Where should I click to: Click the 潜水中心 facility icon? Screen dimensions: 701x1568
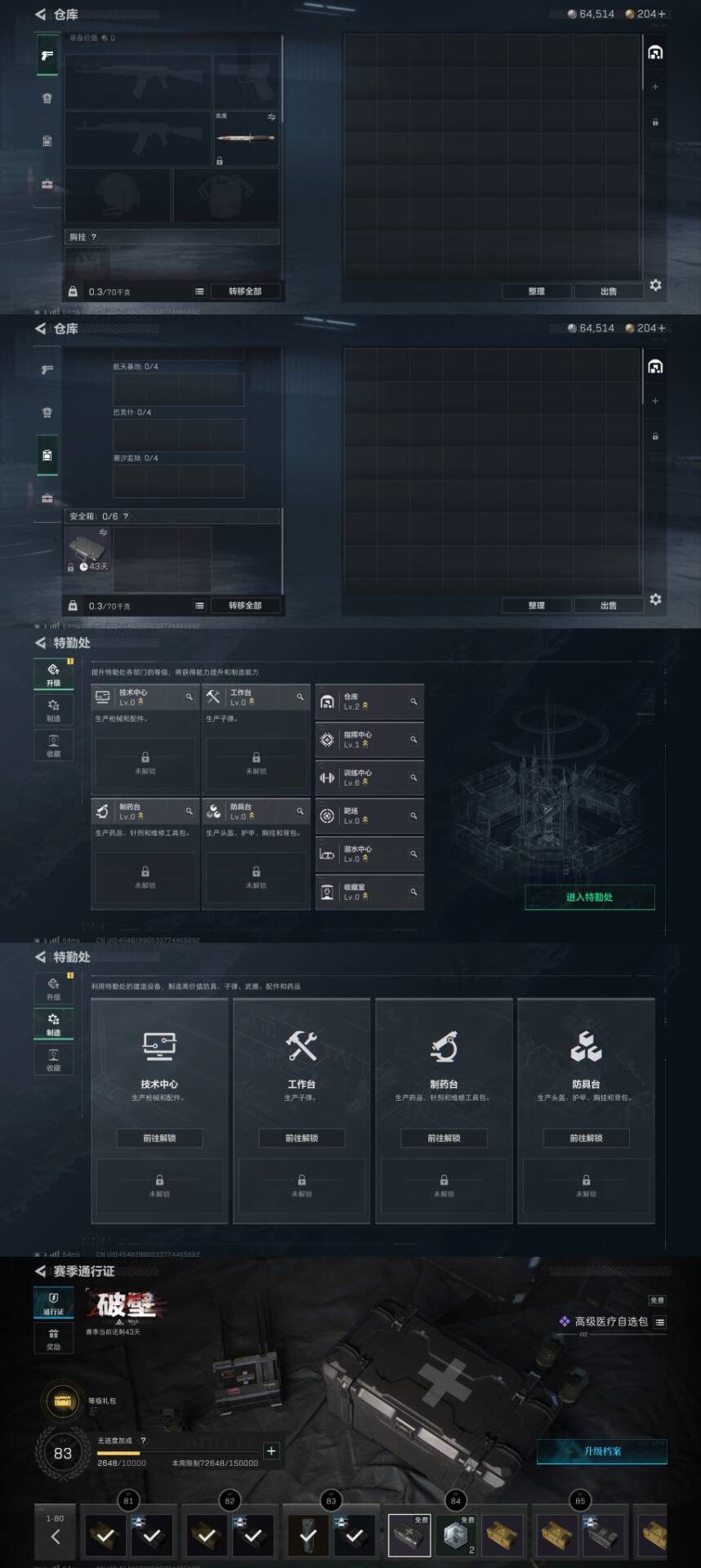(x=327, y=854)
